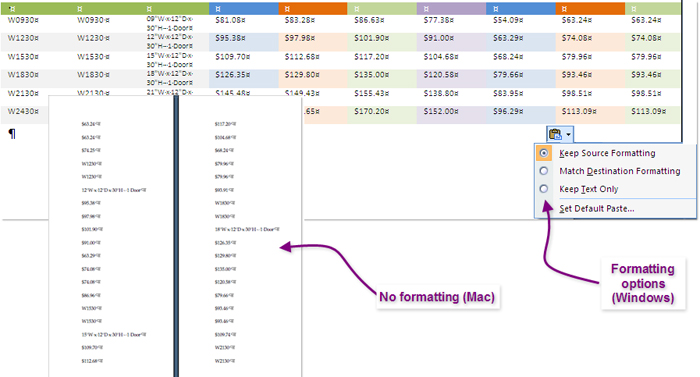The image size is (700, 377).
Task: Open the Paste Options dropdown arrow
Action: 568,134
